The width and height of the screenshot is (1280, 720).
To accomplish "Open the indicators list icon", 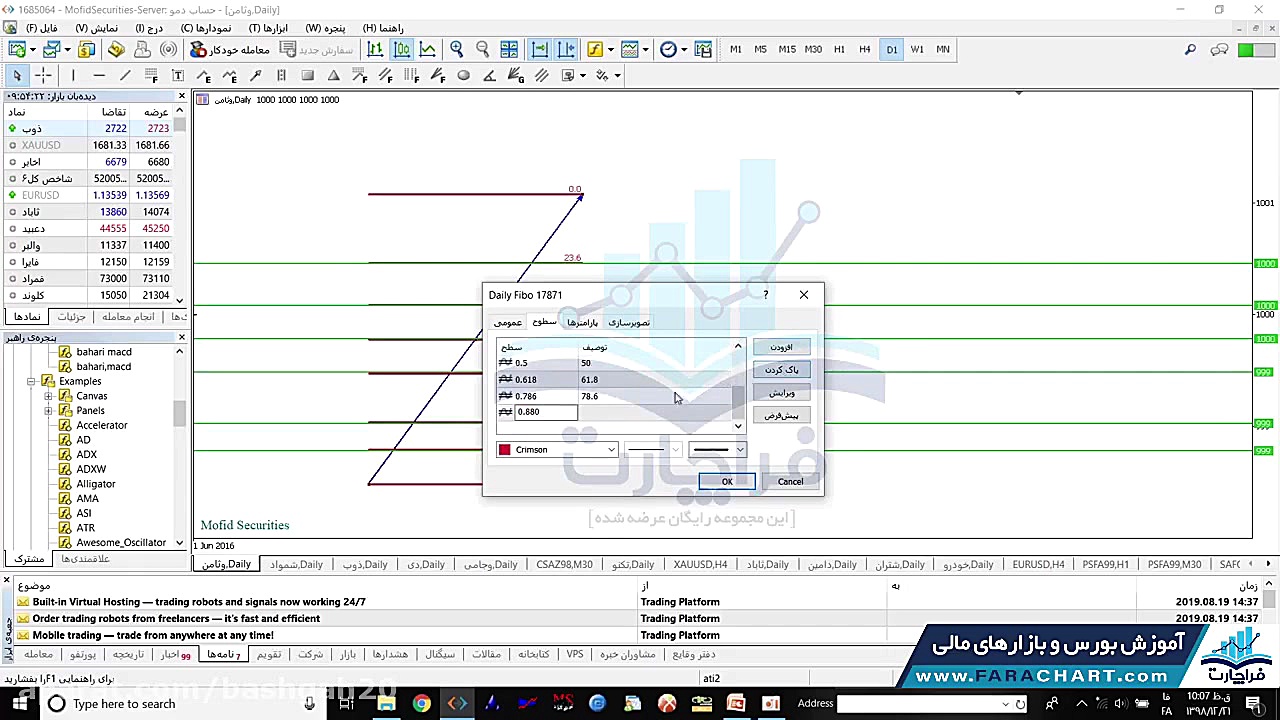I will [x=595, y=49].
